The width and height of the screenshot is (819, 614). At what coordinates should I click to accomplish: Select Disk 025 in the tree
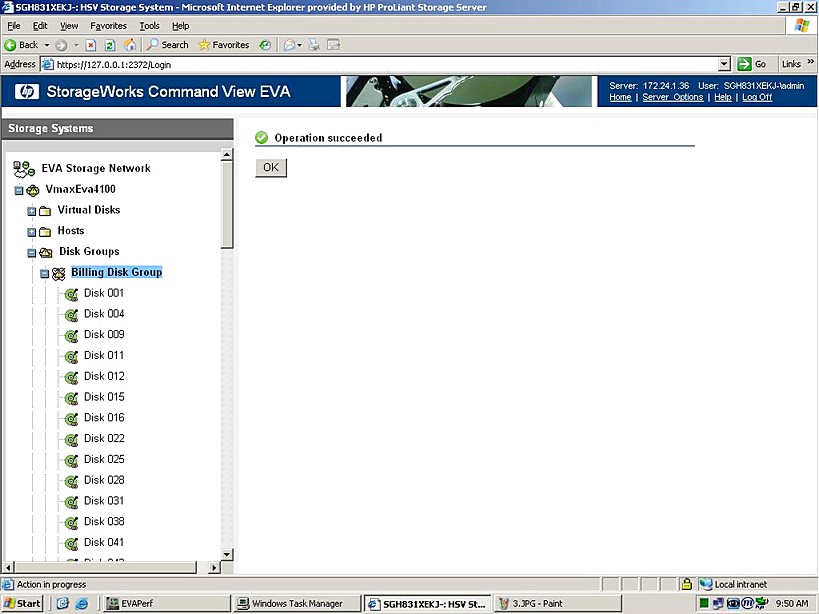pyautogui.click(x=104, y=459)
